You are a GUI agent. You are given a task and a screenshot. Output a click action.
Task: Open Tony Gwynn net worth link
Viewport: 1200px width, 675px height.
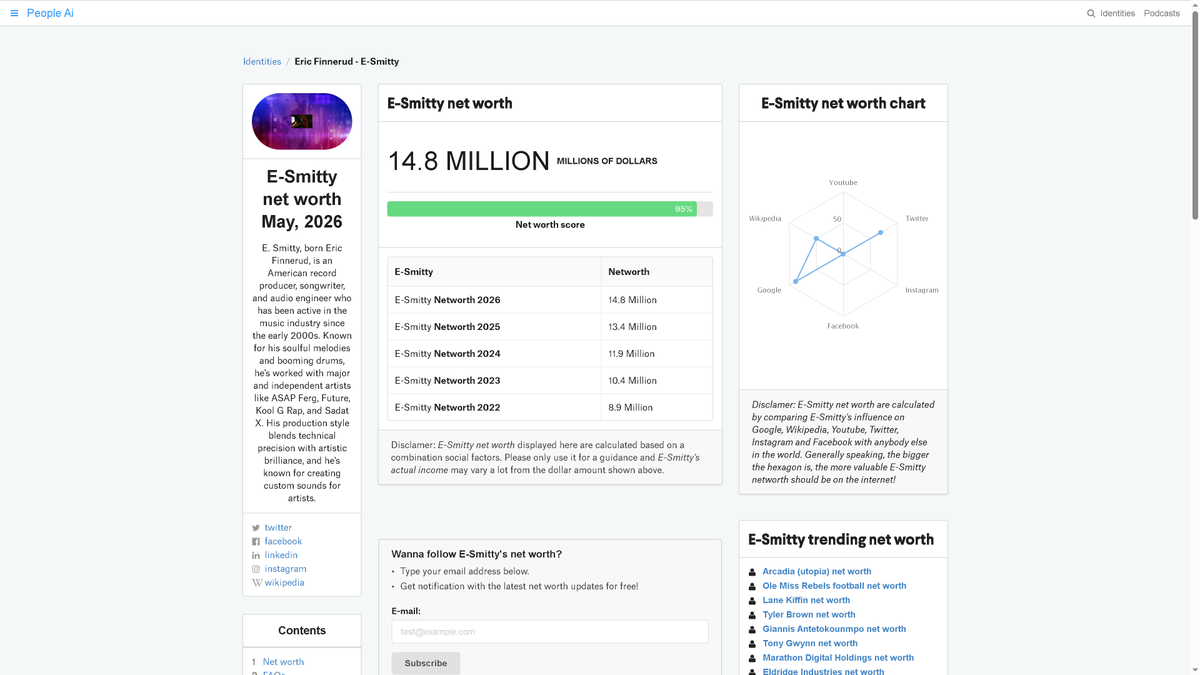(x=810, y=643)
